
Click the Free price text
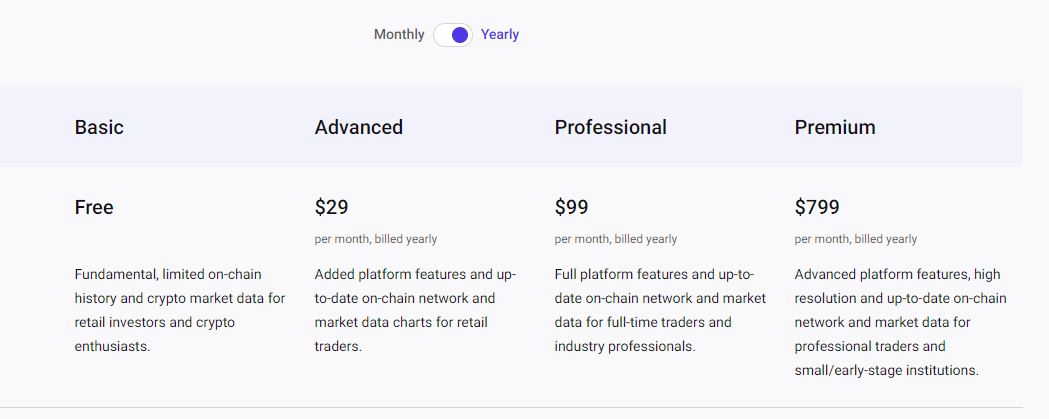pyautogui.click(x=94, y=207)
